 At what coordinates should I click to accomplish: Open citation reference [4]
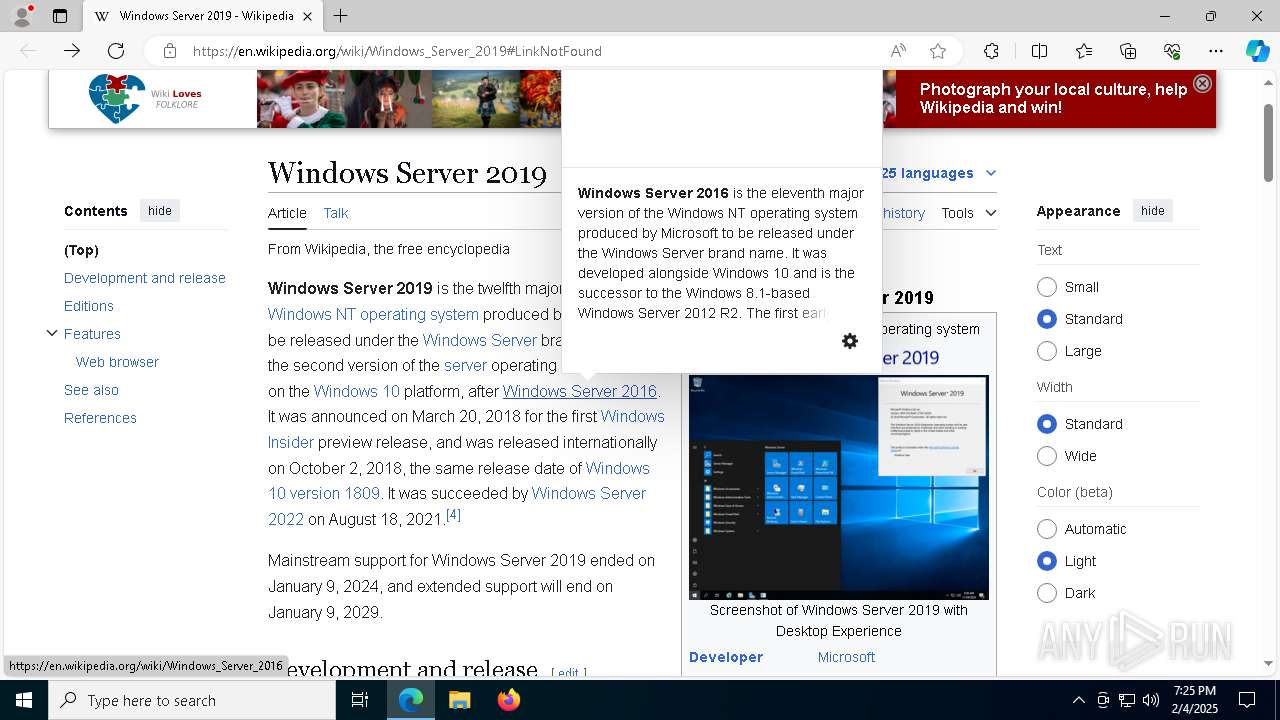pyautogui.click(x=453, y=514)
